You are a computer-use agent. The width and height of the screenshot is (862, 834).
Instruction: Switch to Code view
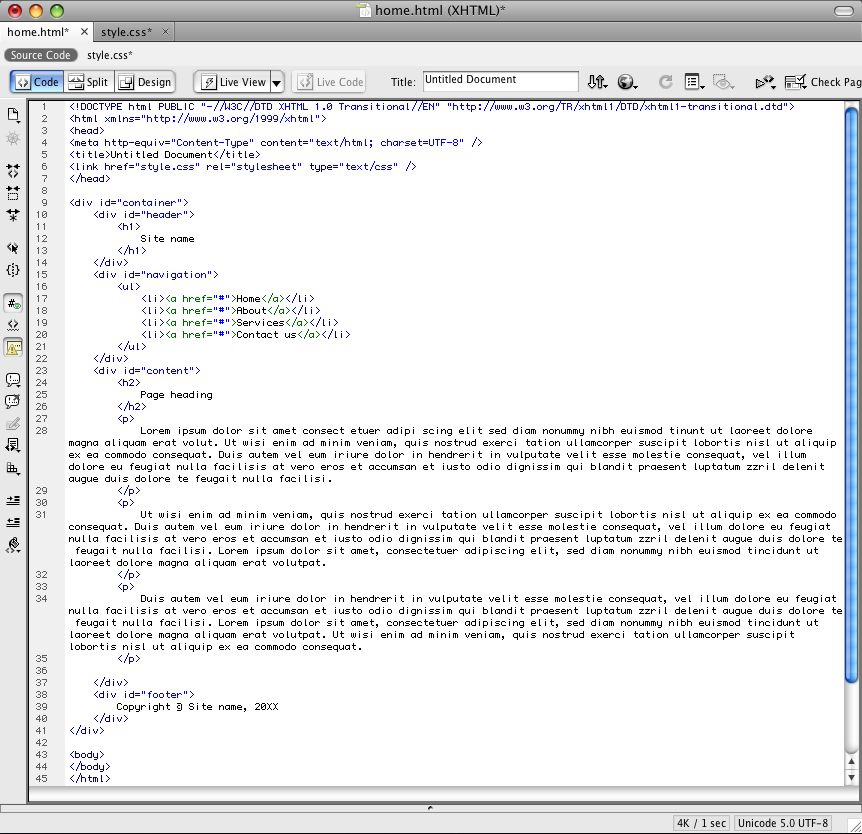[x=37, y=82]
